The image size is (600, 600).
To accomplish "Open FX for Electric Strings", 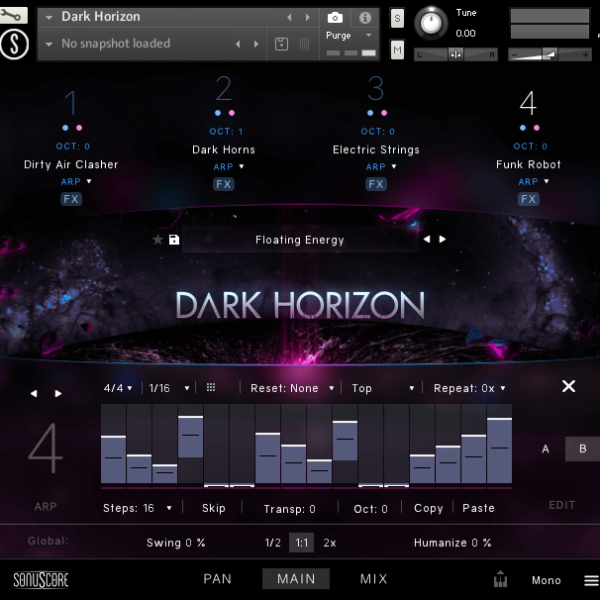I will click(x=376, y=184).
